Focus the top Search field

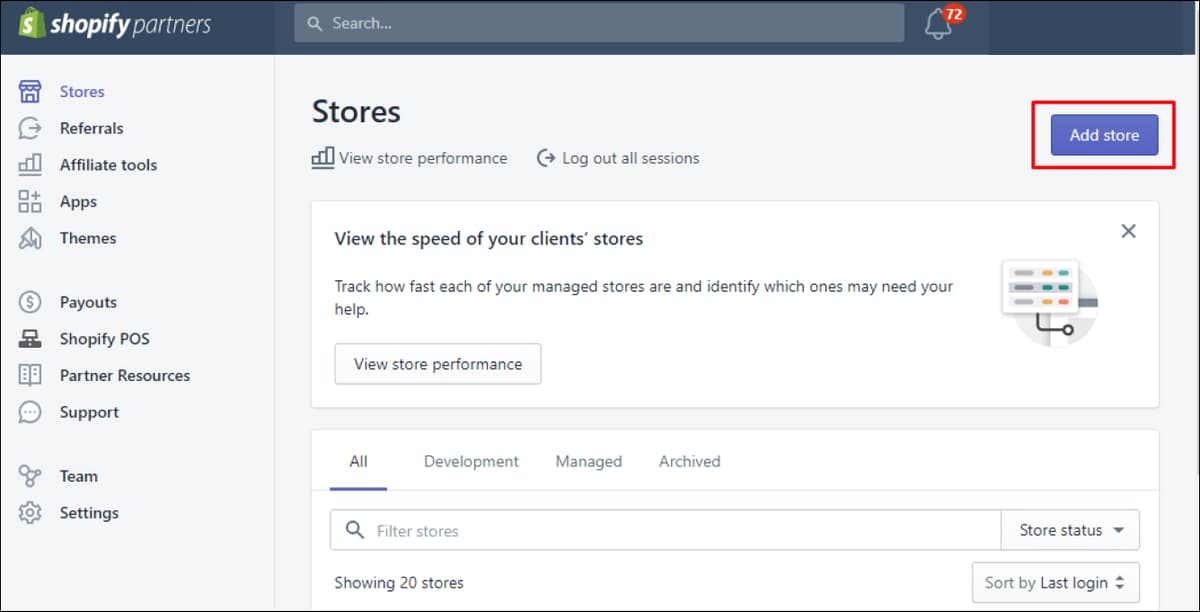599,23
